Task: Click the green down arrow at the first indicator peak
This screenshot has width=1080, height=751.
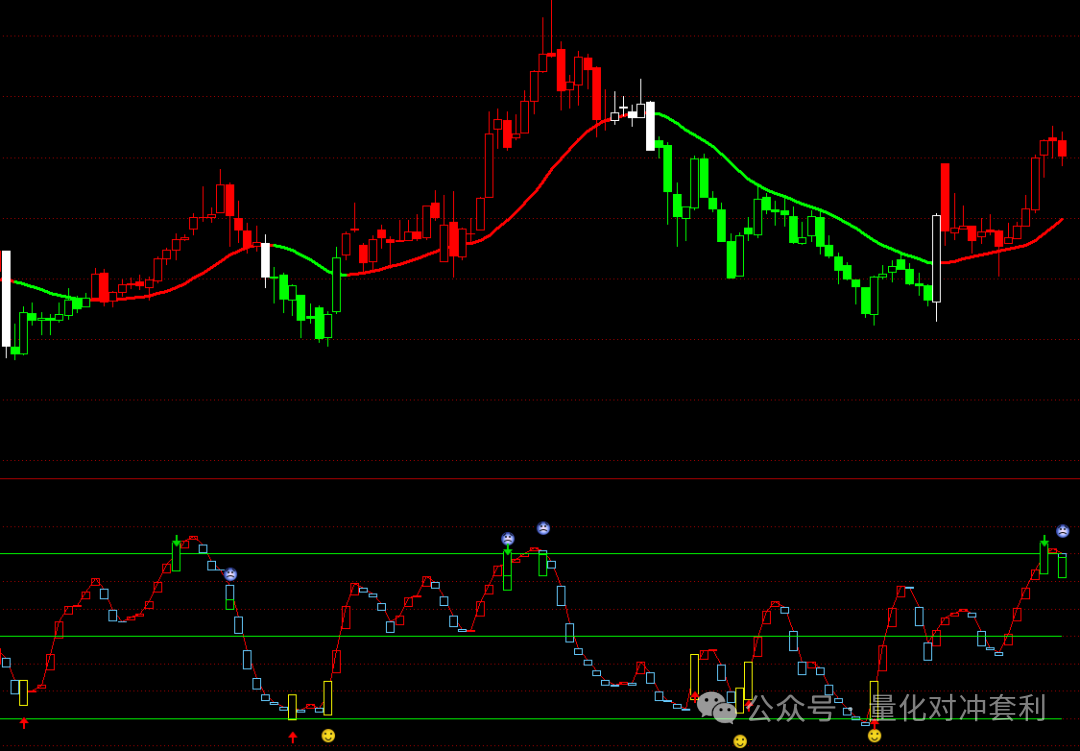Action: pyautogui.click(x=176, y=542)
